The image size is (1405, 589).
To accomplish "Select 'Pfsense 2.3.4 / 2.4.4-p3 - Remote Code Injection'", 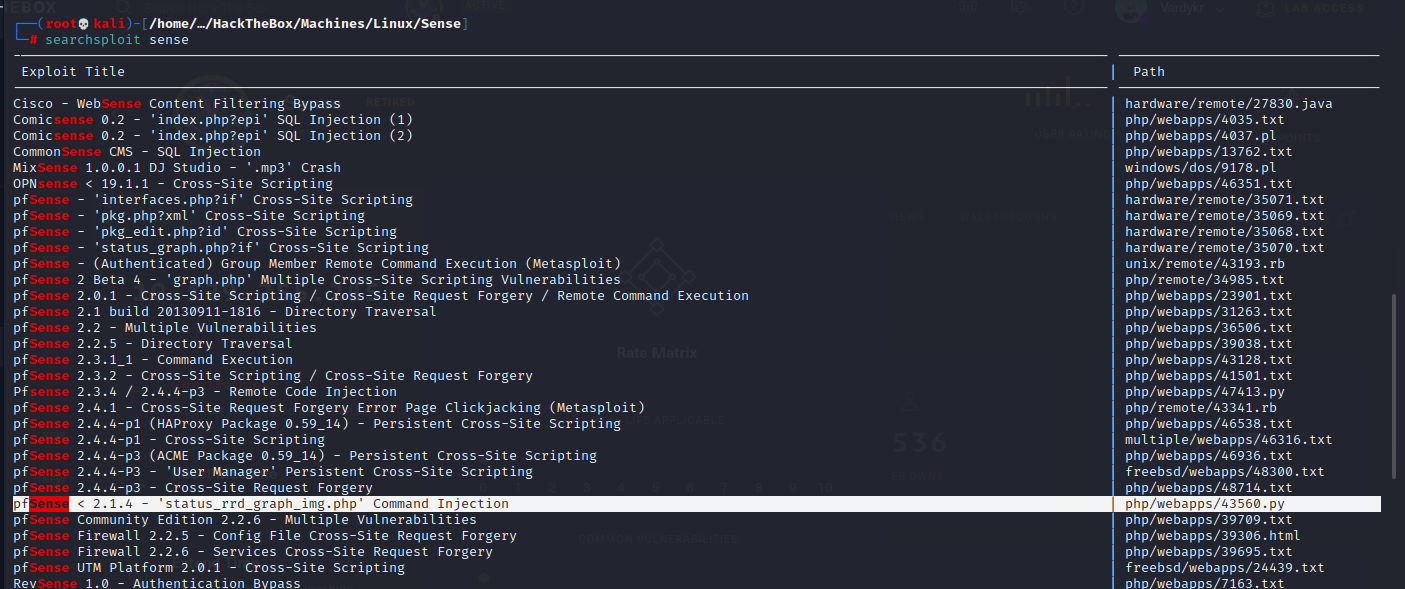I will pyautogui.click(x=205, y=392).
